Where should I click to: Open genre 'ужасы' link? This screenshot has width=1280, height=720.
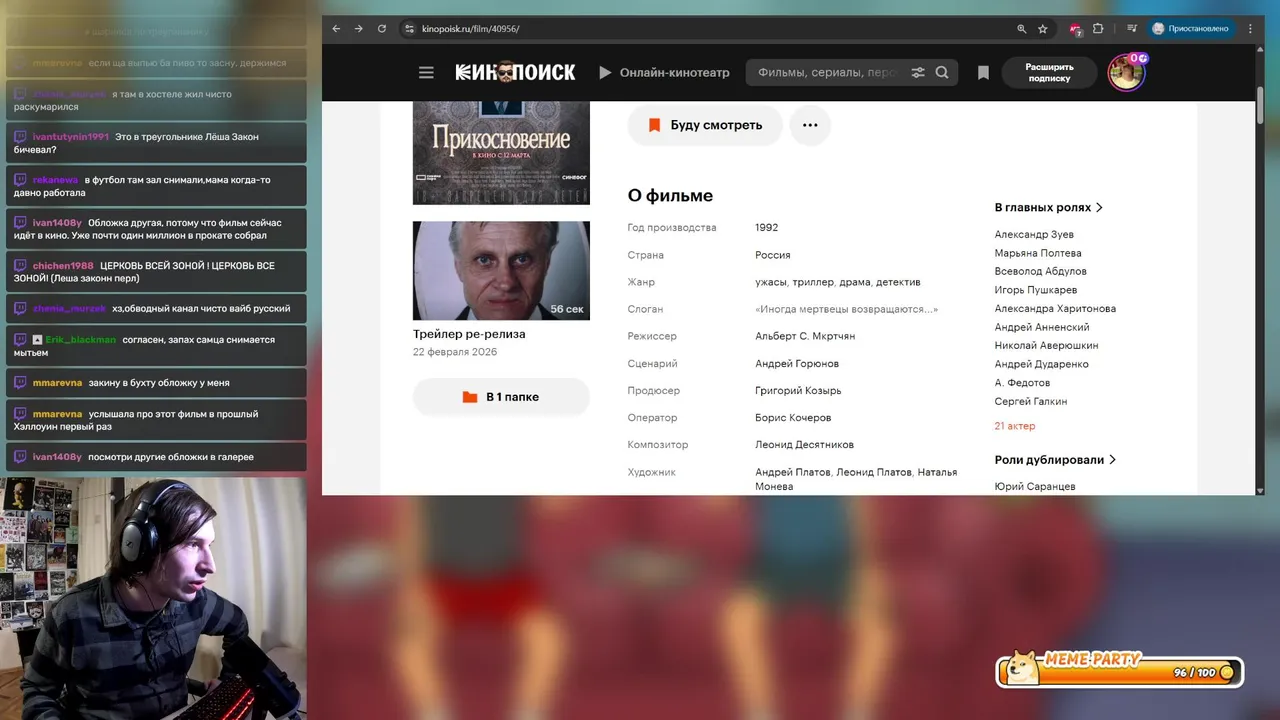tap(770, 282)
